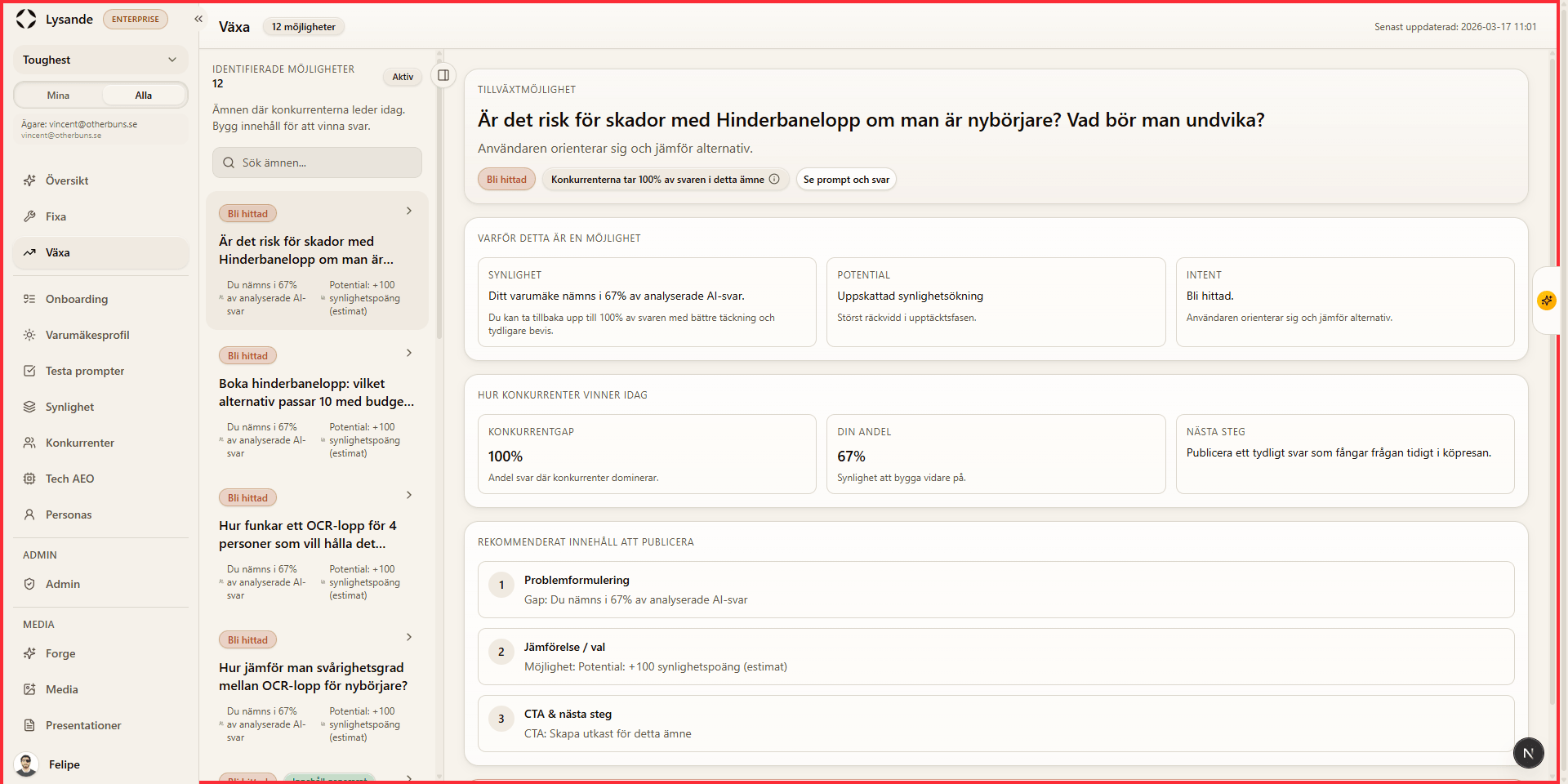Expand the 'Hur funkar ett OCR-lopp' card chevron
The width and height of the screenshot is (1568, 784).
409,495
